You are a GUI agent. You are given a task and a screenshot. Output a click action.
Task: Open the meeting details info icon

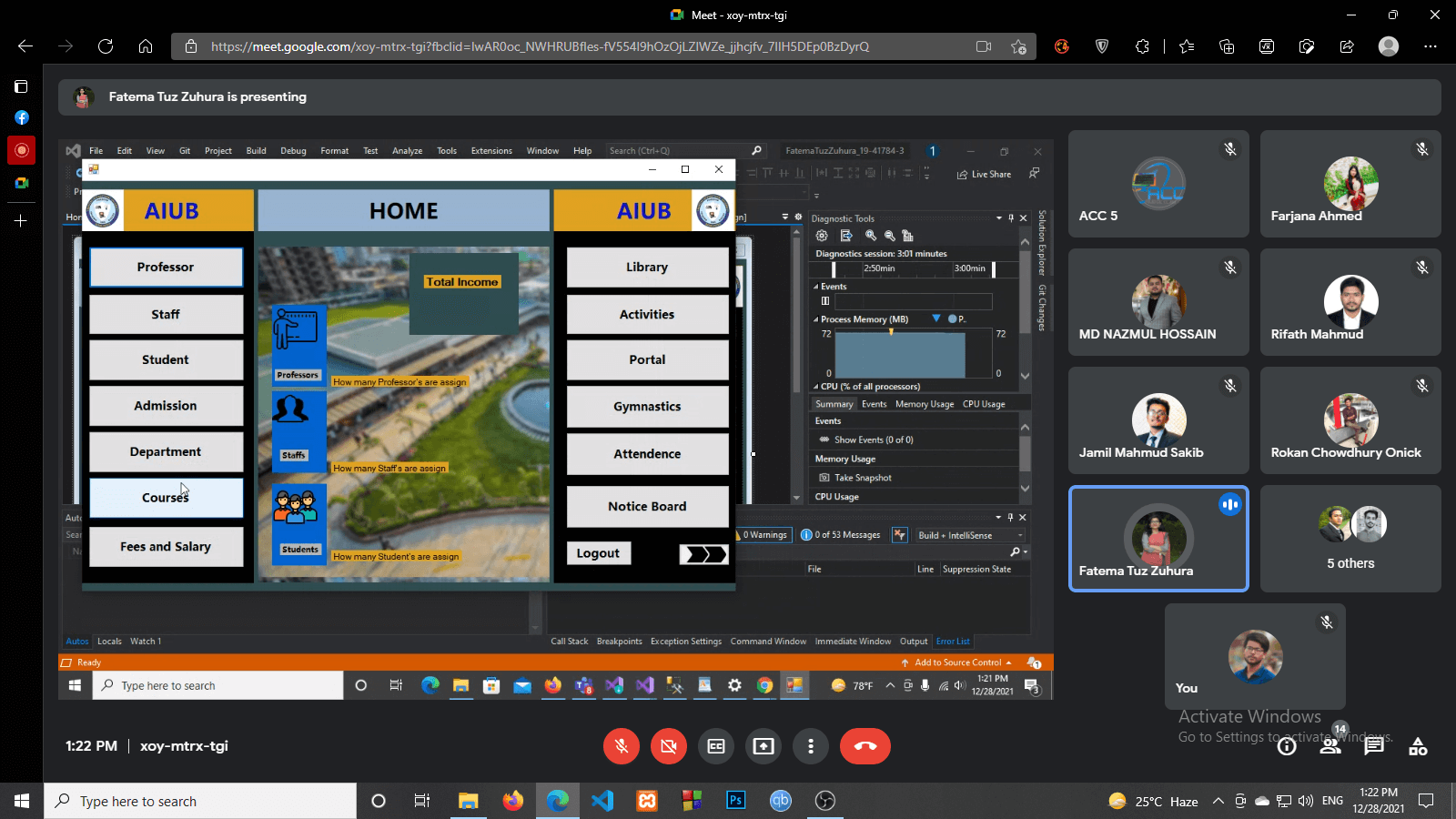point(1287,747)
